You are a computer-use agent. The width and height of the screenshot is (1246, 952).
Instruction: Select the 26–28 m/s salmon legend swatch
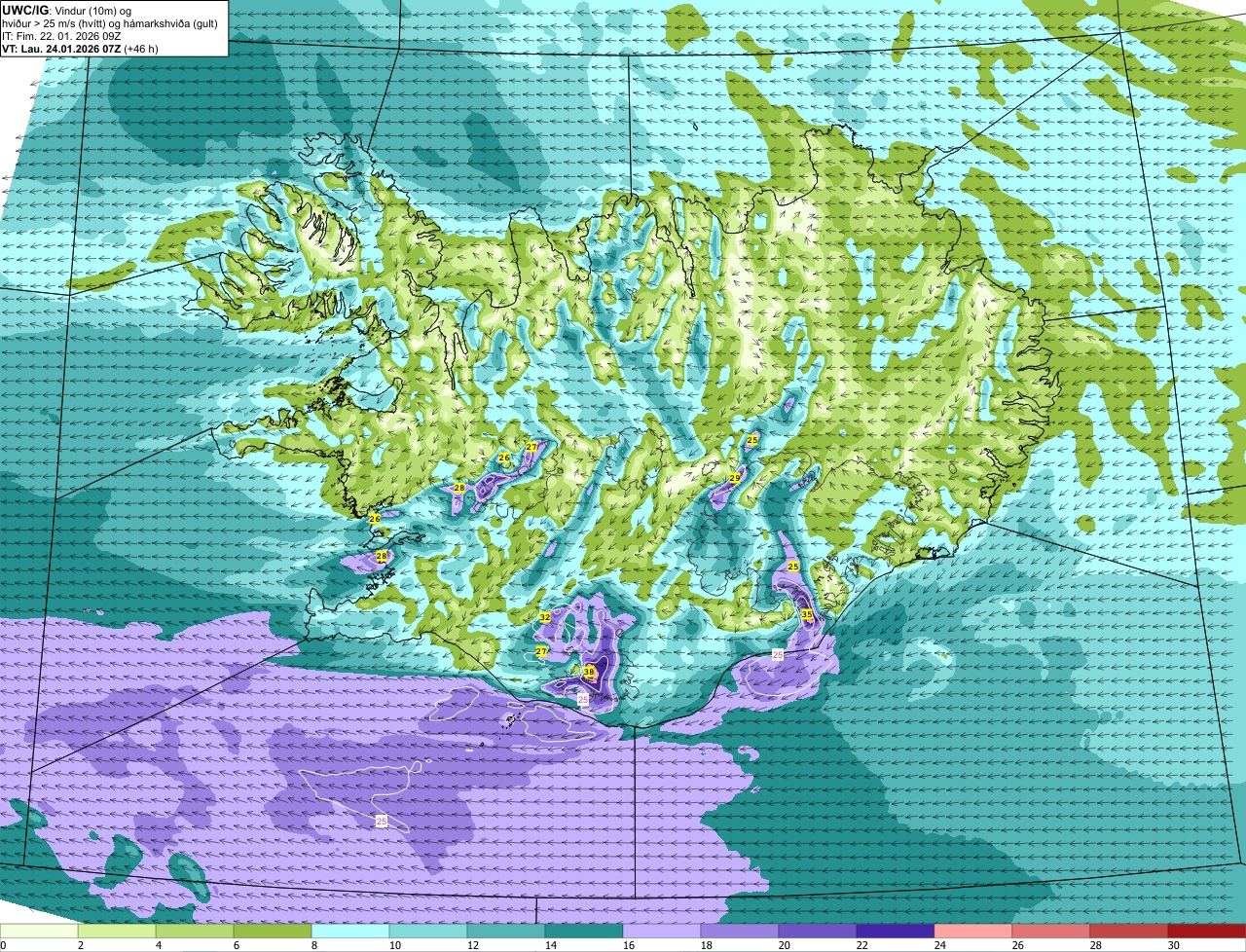[1051, 932]
